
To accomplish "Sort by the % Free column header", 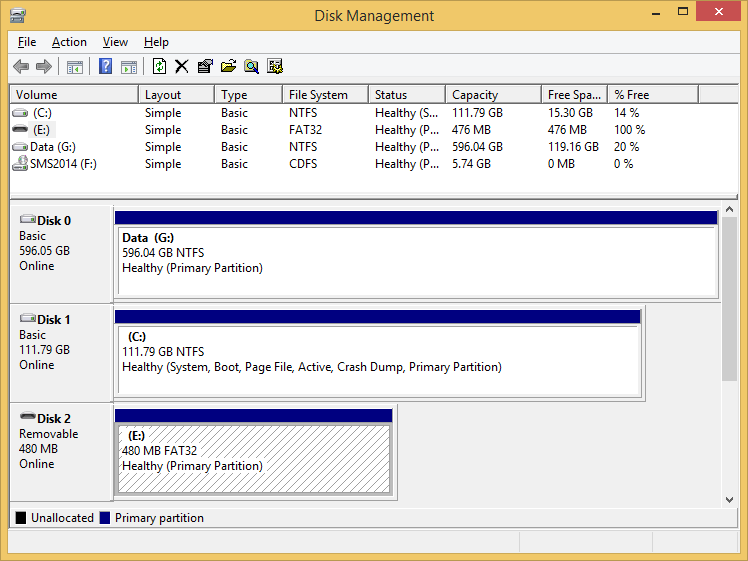I will pos(653,94).
